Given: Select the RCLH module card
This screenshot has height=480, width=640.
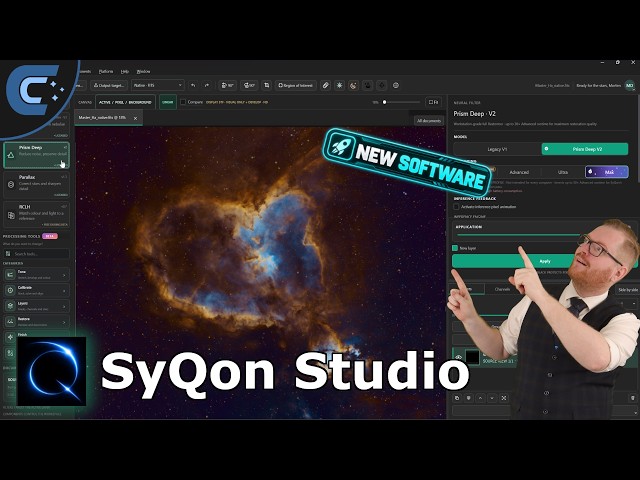Looking at the screenshot, I should 36,215.
